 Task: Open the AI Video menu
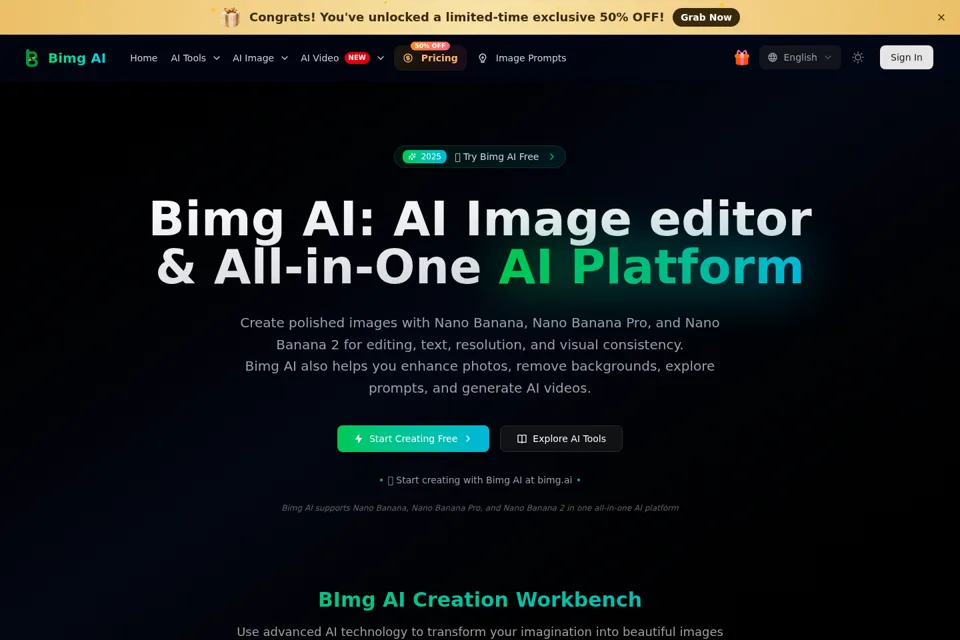coord(320,58)
